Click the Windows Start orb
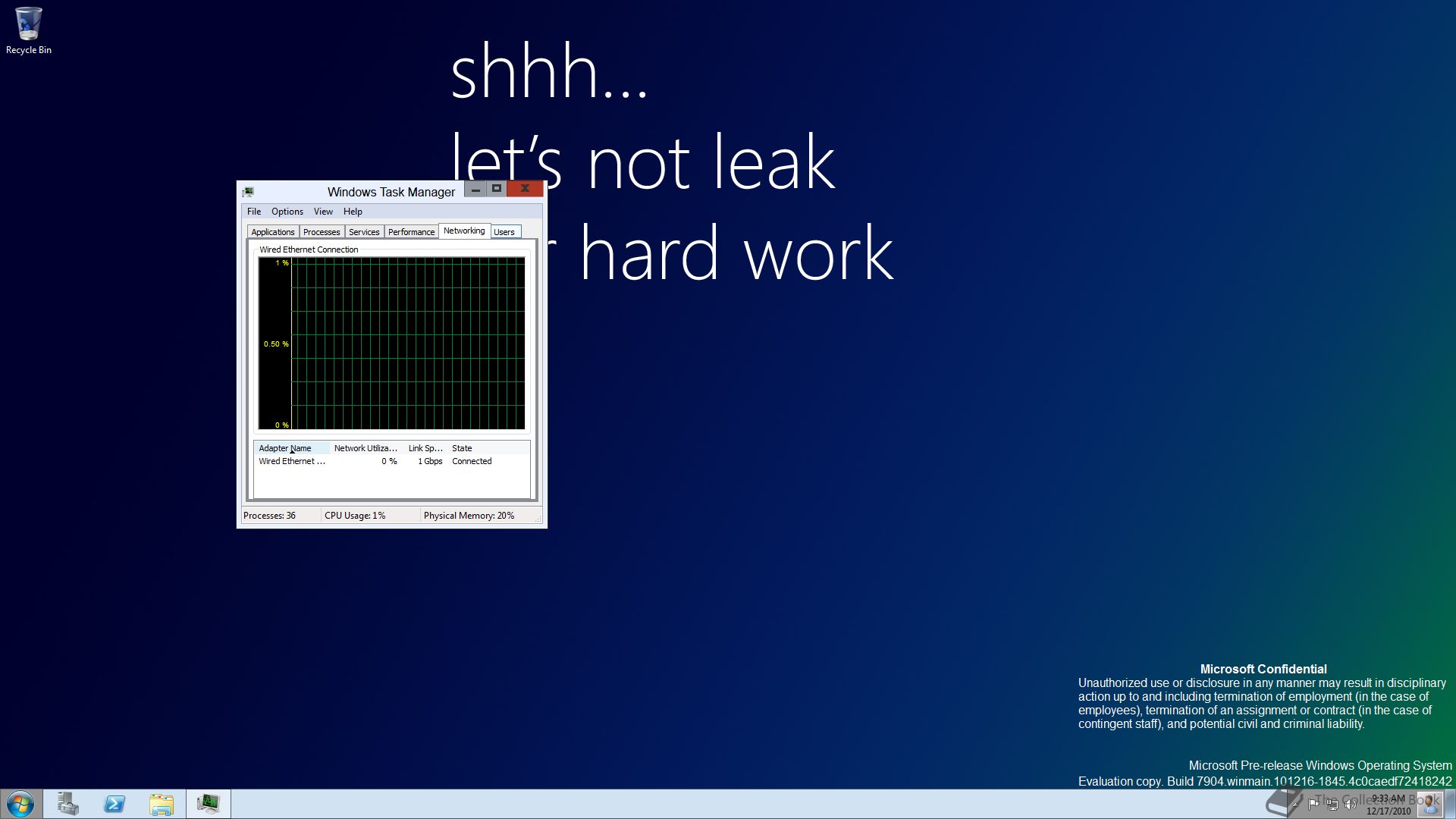 pos(20,804)
